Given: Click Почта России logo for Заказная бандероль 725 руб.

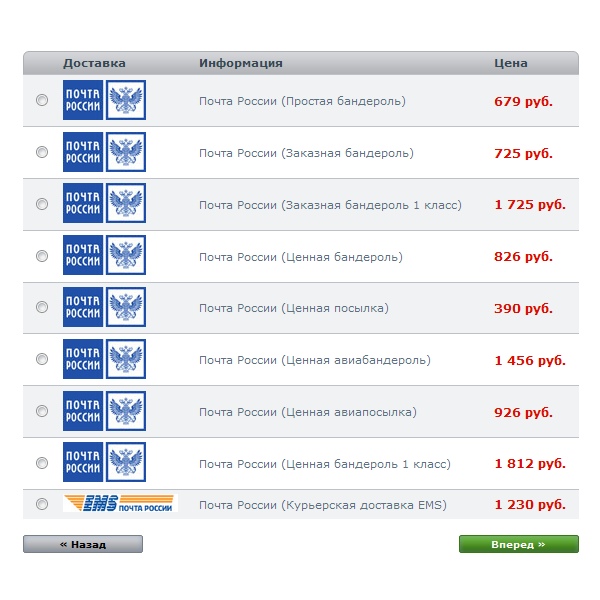Looking at the screenshot, I should click(104, 152).
